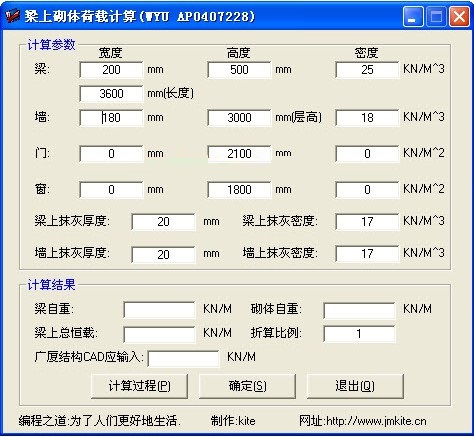This screenshot has width=474, height=437.
Task: Maximize the 梁上砌体荷载计算 window
Action: coord(436,16)
